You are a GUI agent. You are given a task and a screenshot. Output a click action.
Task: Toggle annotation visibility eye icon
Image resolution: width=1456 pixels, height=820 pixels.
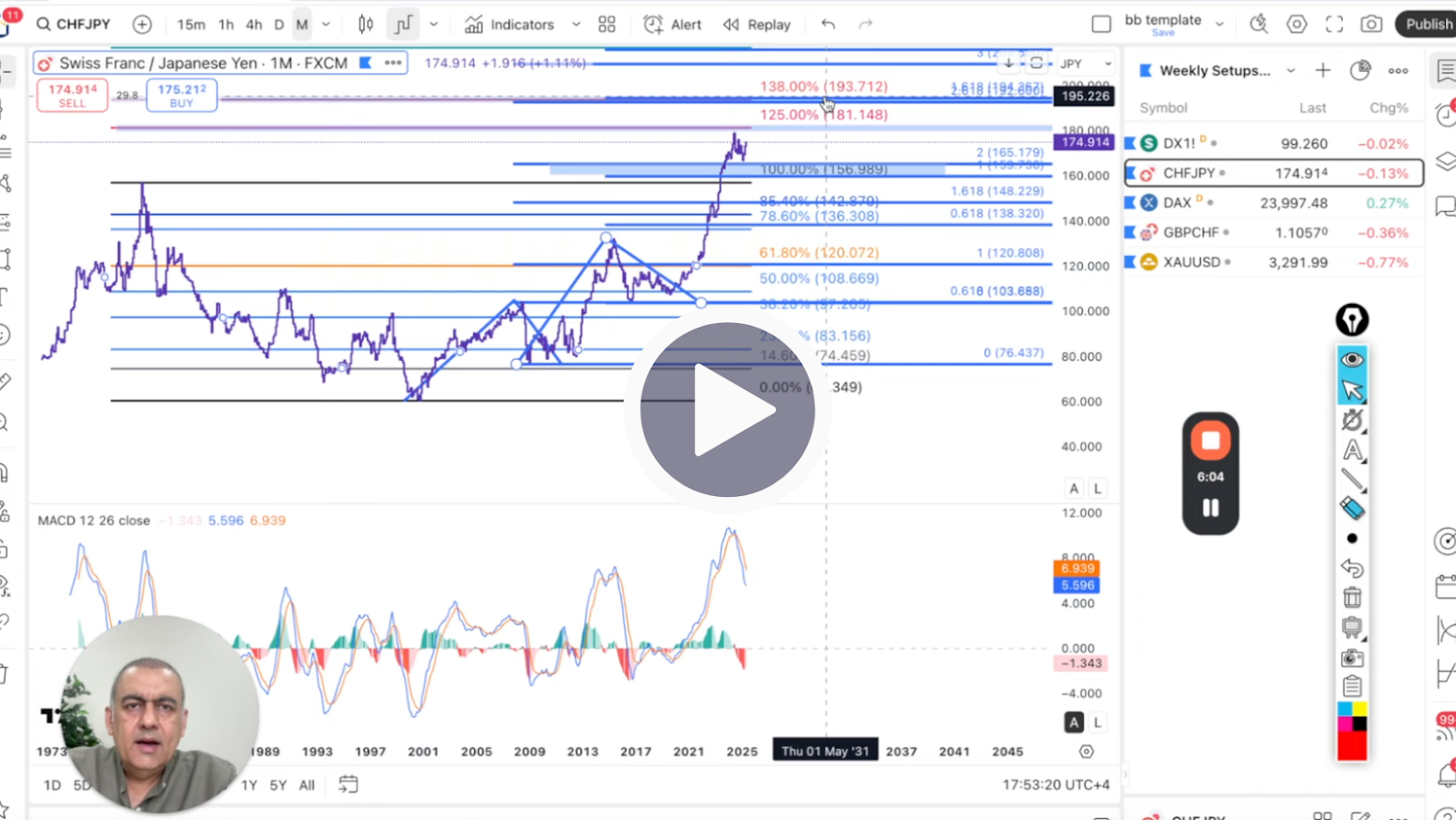click(x=1352, y=359)
